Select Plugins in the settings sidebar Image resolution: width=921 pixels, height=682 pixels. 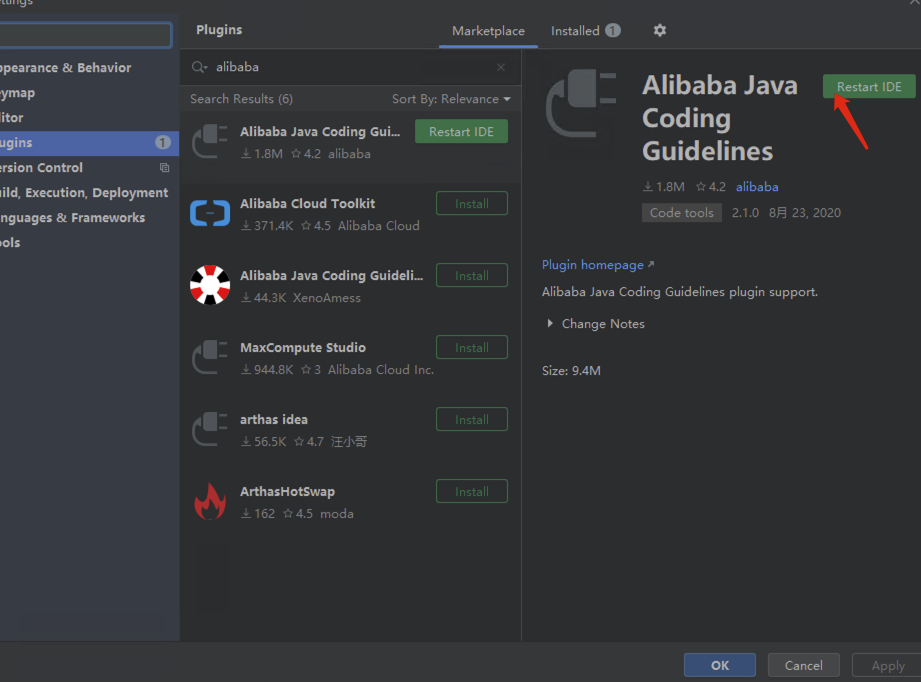coord(89,143)
